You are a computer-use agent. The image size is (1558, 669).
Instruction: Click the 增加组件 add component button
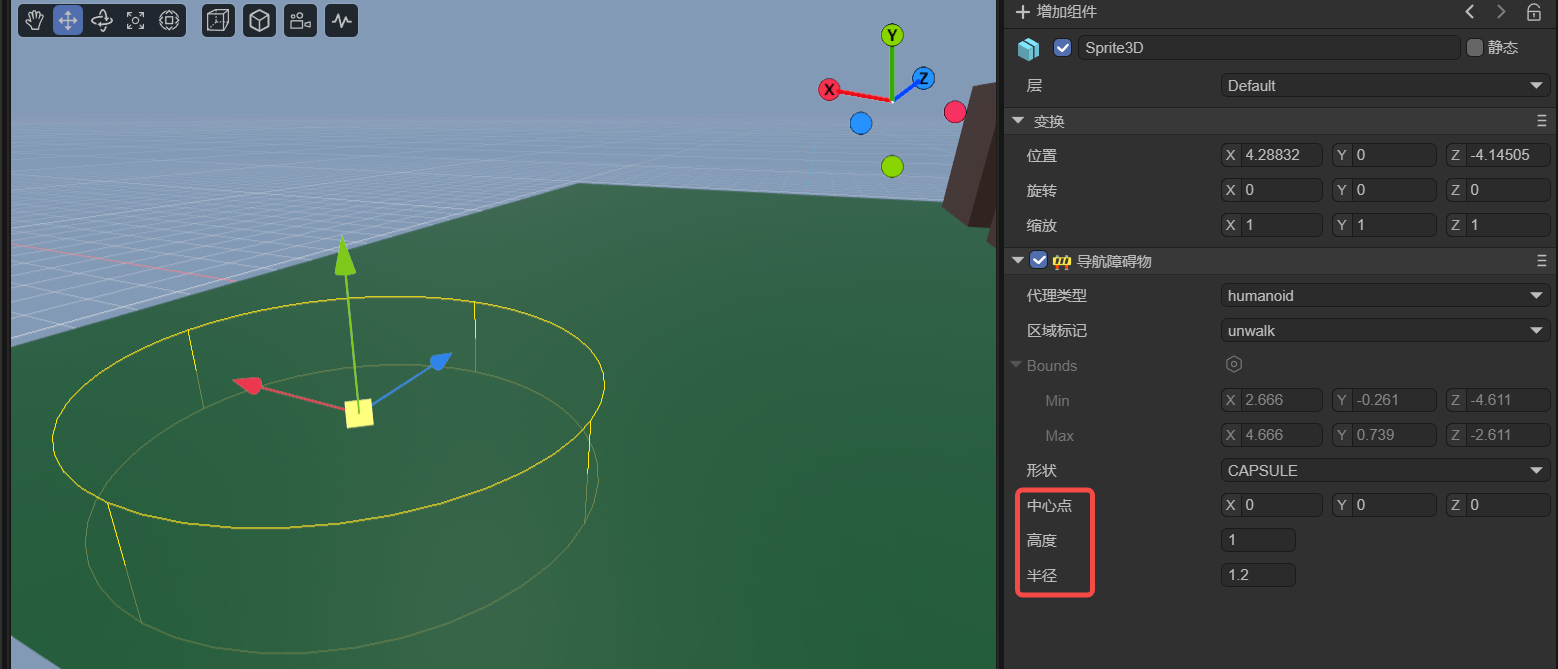(x=1058, y=12)
